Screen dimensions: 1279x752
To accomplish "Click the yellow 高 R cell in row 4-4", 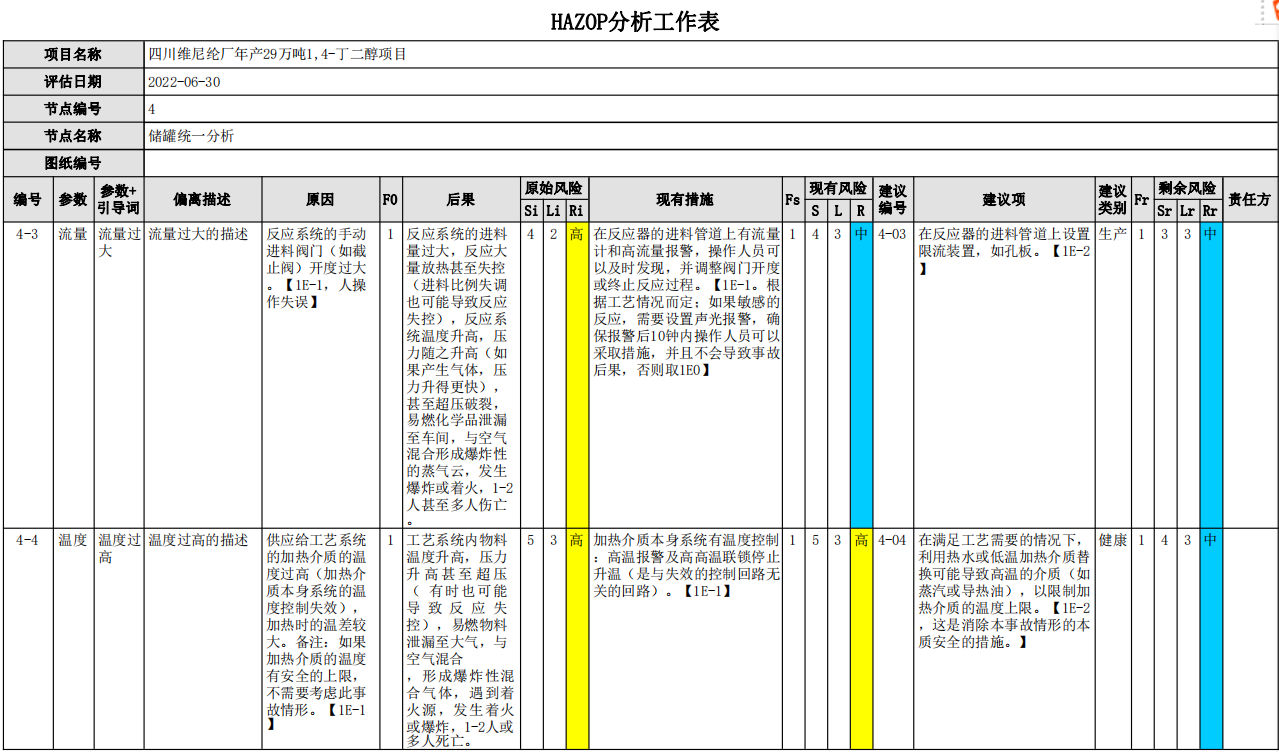I will pyautogui.click(x=861, y=639).
